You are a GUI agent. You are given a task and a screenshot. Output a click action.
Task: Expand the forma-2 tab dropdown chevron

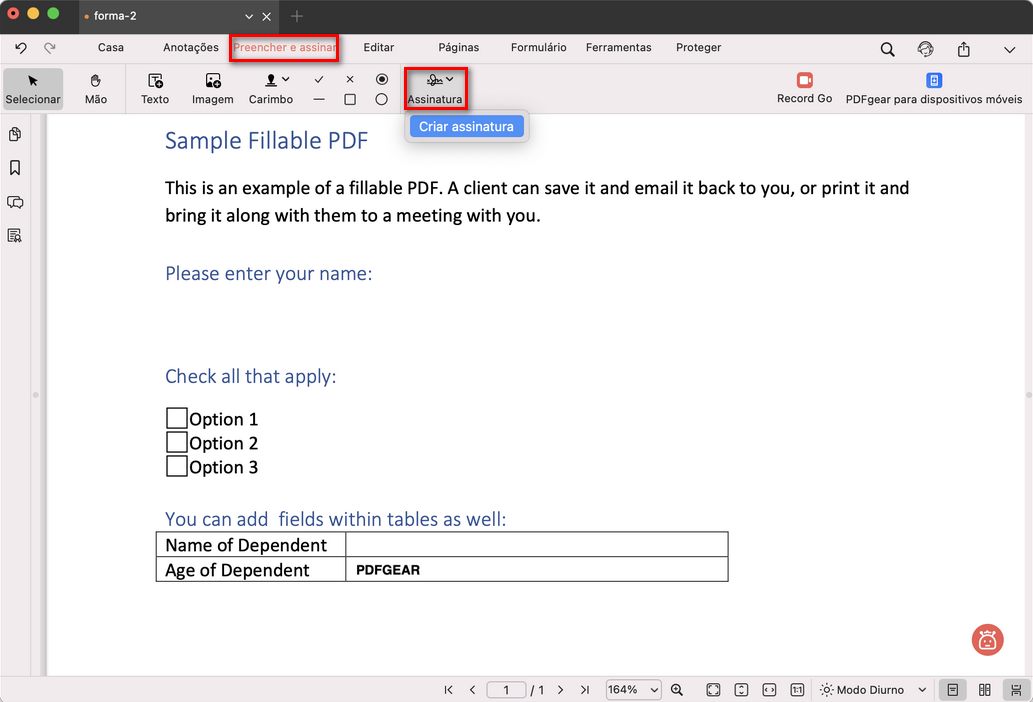(x=248, y=16)
